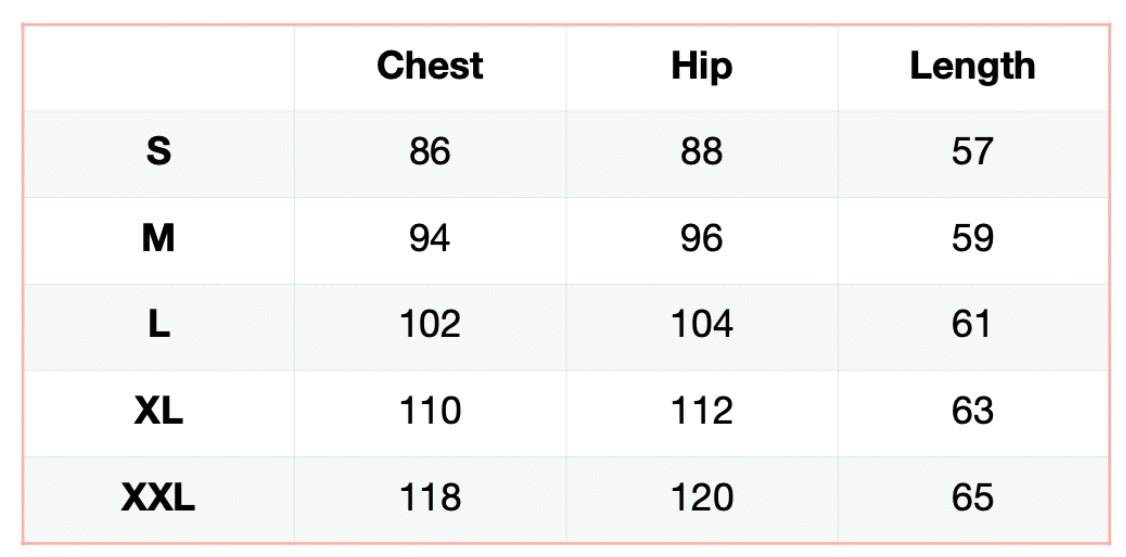Screen dimensions: 1126x557
Task: Select the S size row label
Action: pos(158,152)
